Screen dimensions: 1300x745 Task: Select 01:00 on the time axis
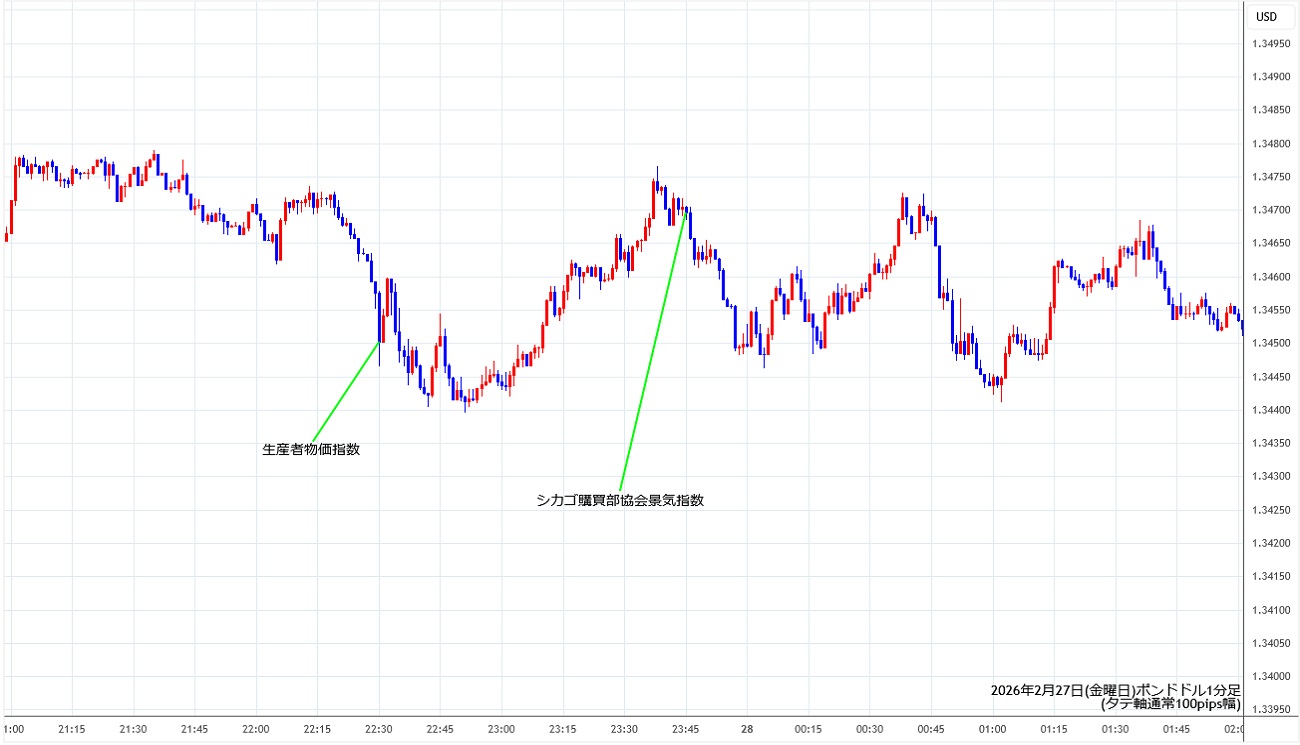point(992,729)
